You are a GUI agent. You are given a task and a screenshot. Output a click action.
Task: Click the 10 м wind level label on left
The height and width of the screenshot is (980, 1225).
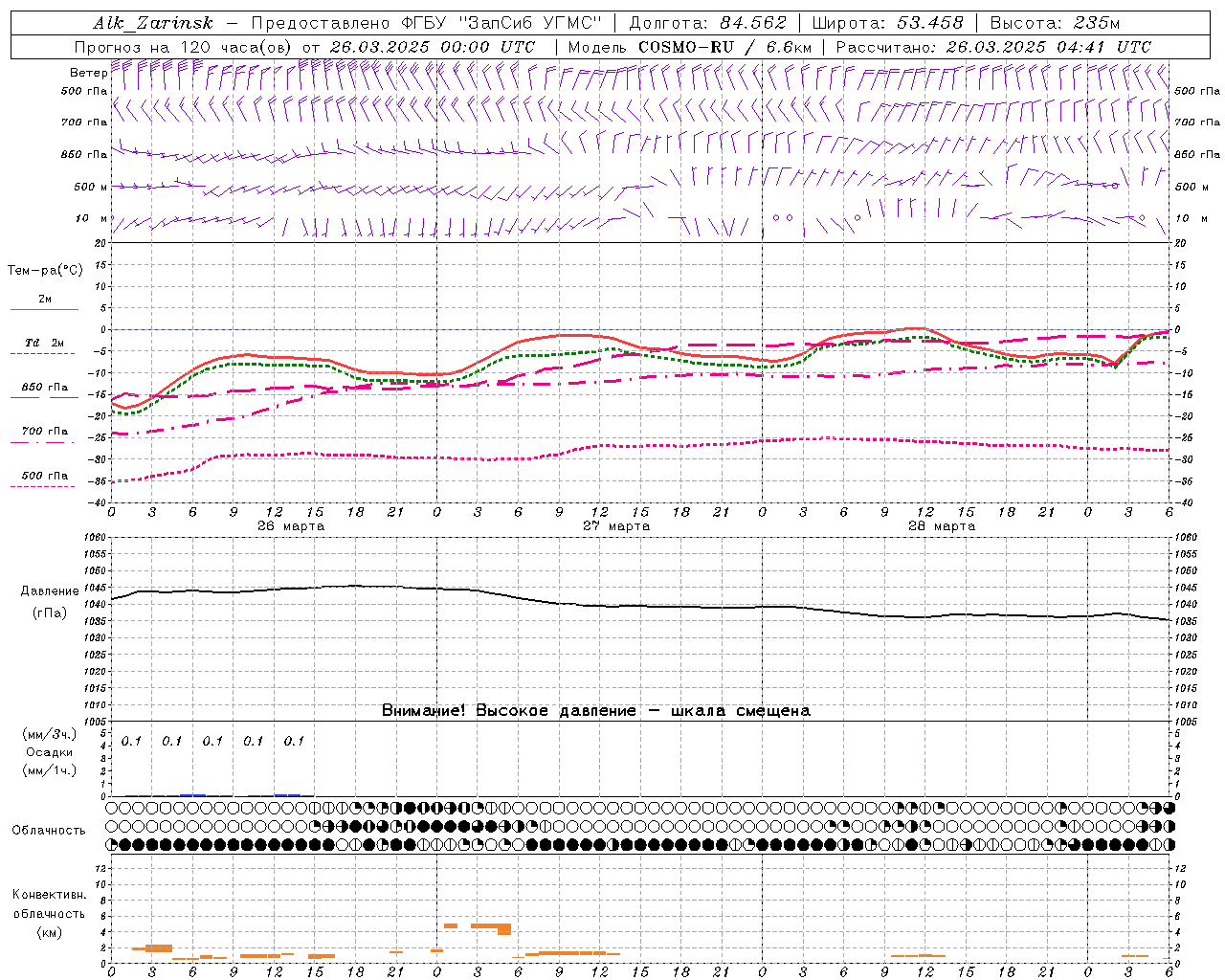pos(92,219)
